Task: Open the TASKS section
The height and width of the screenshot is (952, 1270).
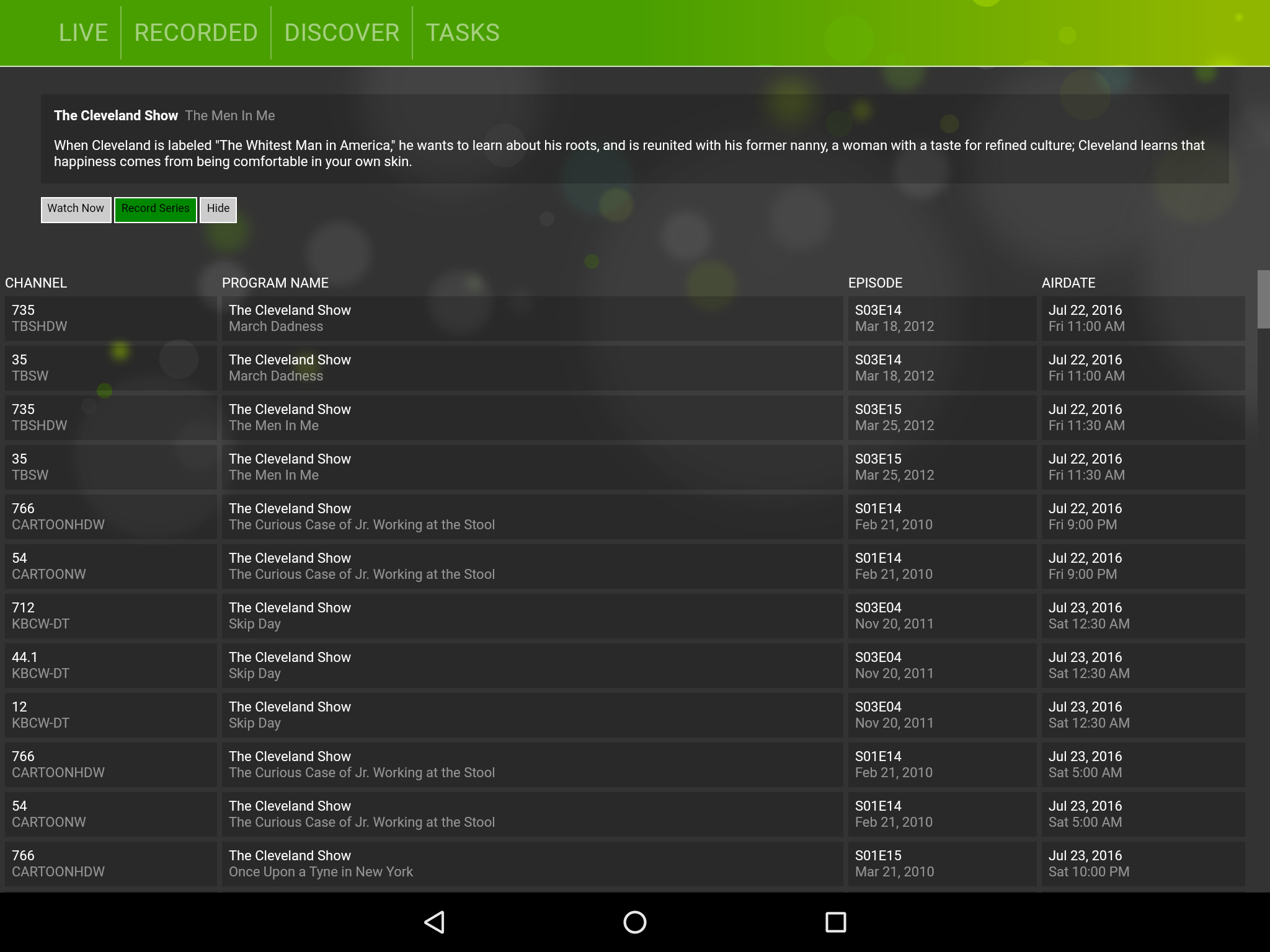Action: coord(463,32)
